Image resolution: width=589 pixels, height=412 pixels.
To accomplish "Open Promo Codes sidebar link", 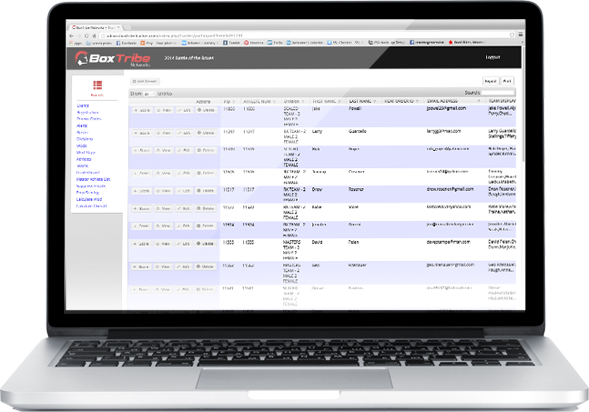I will pos(89,119).
